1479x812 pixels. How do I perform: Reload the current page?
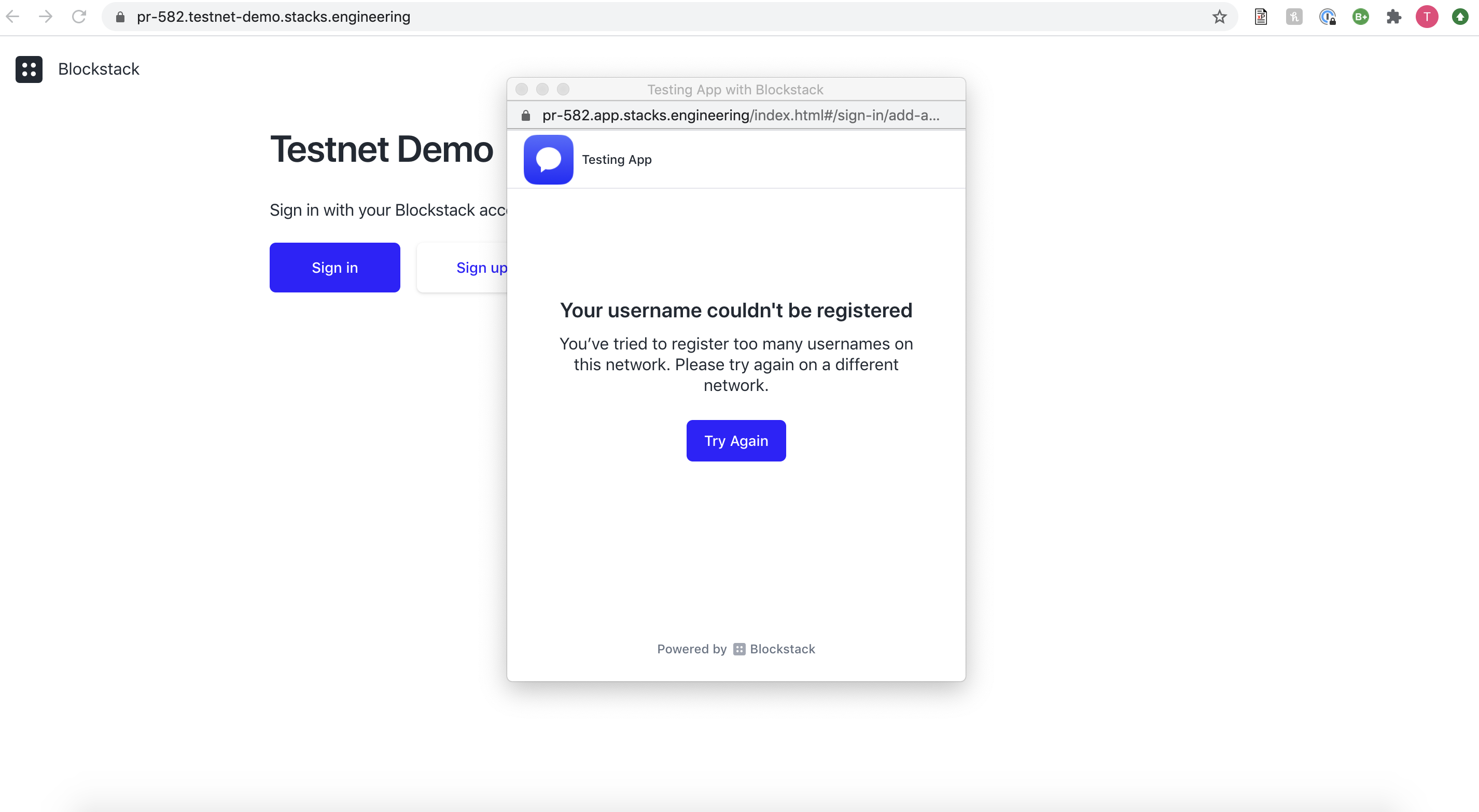click(x=79, y=17)
